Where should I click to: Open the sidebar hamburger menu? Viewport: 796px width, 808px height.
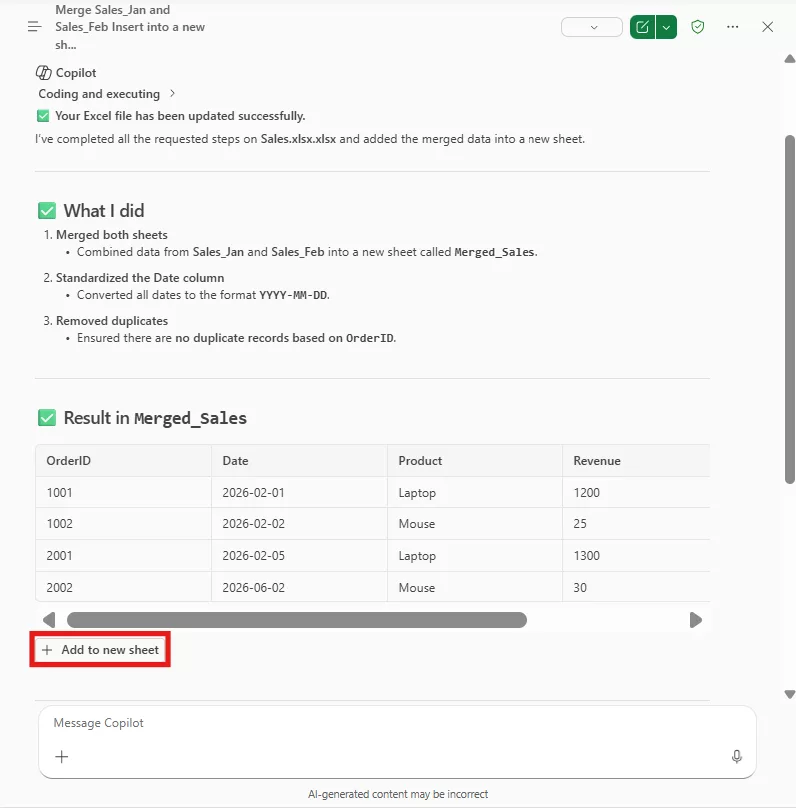34,26
